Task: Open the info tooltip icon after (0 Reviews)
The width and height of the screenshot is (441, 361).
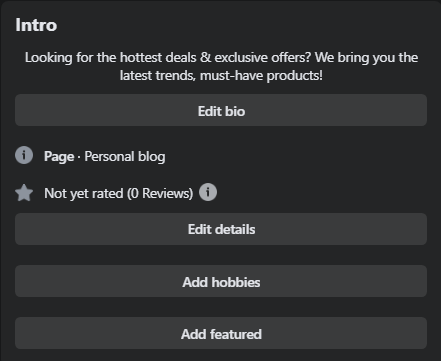Action: pos(208,192)
